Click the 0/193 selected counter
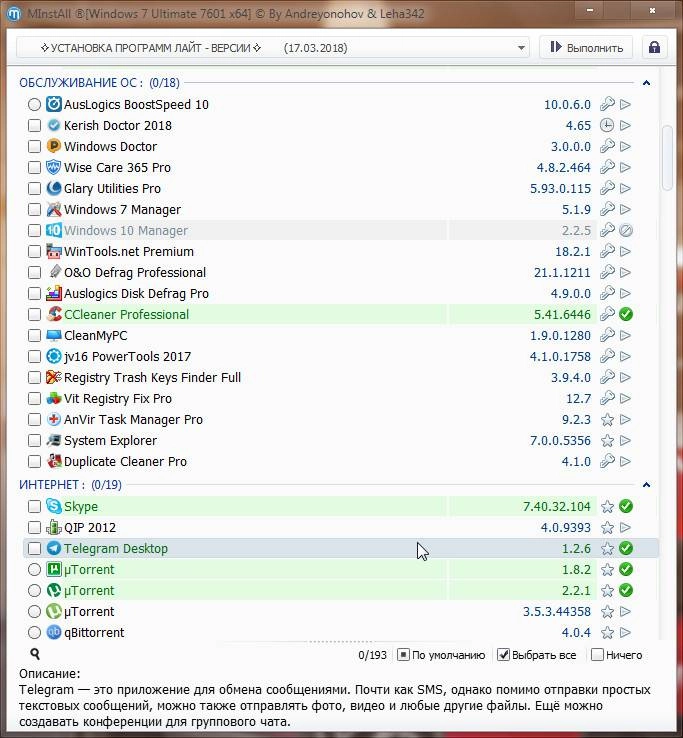 372,655
